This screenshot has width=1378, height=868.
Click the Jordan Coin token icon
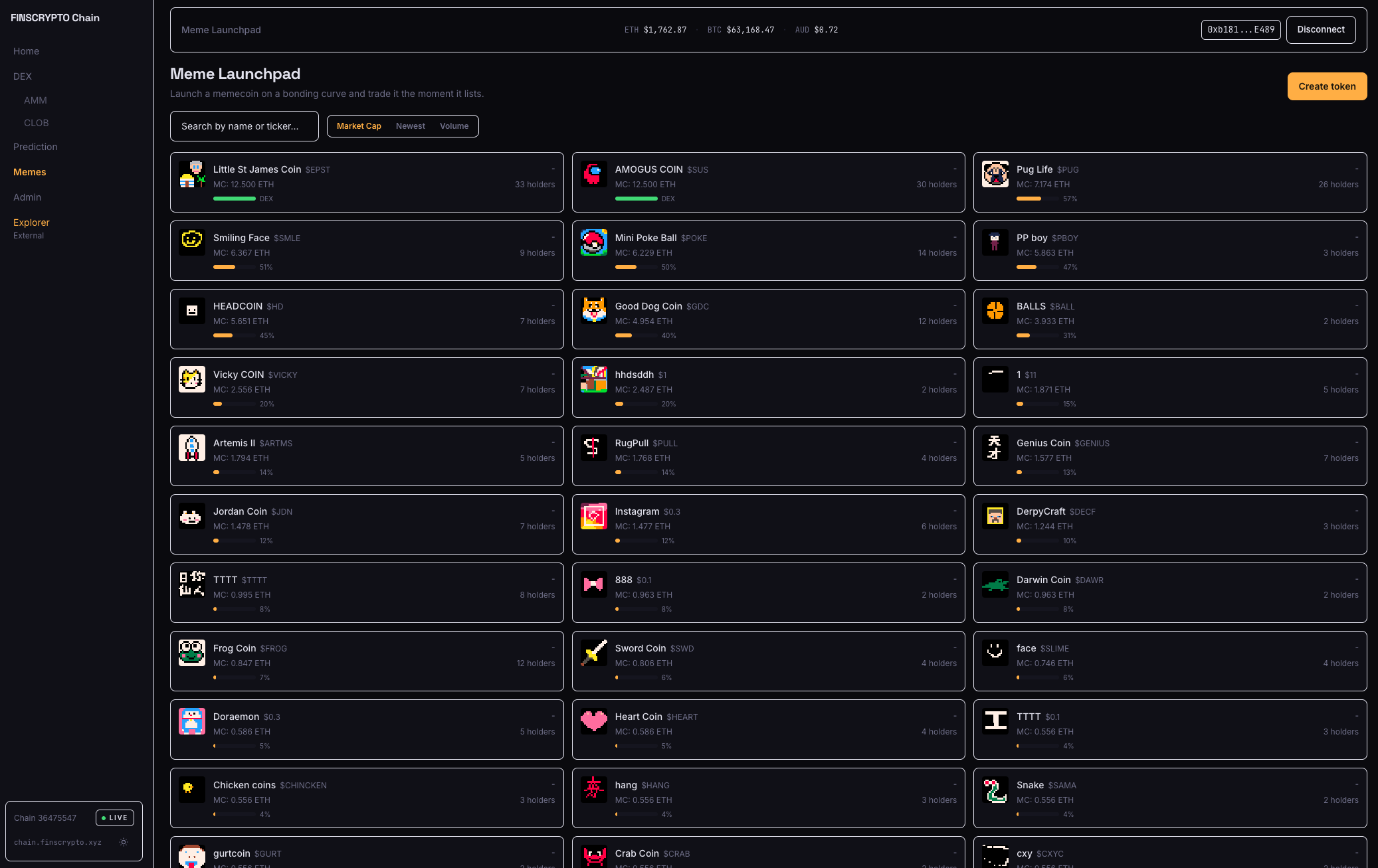point(192,516)
